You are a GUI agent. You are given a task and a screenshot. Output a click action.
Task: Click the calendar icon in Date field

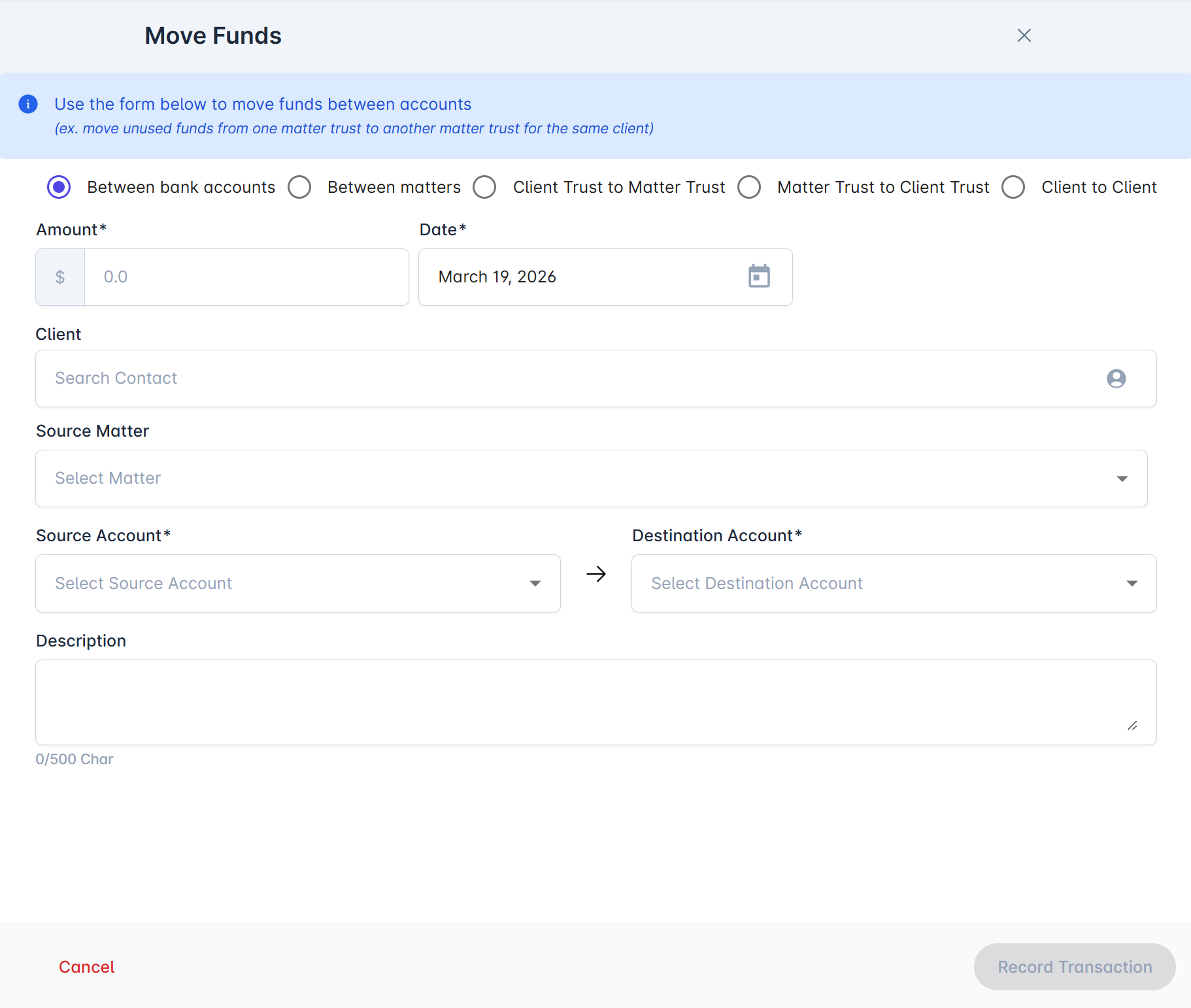point(759,277)
